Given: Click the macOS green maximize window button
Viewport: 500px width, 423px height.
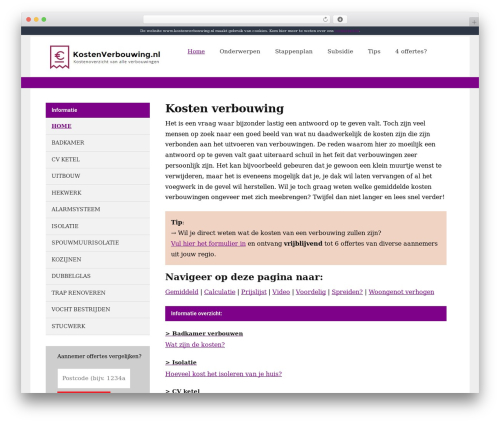Looking at the screenshot, I should coord(44,20).
